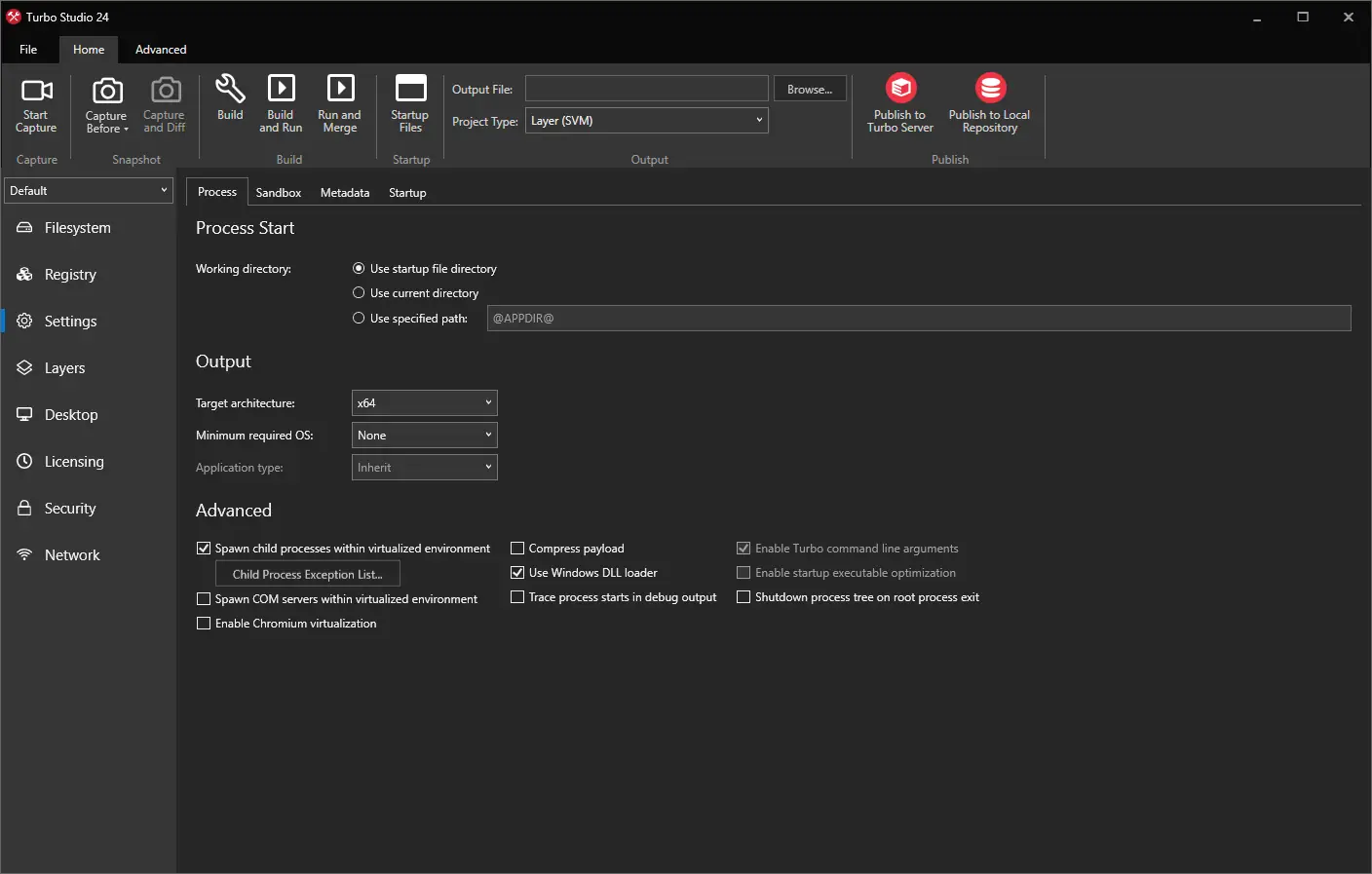Viewport: 1372px width, 874px height.
Task: Open the Licensing section in sidebar
Action: (89, 462)
